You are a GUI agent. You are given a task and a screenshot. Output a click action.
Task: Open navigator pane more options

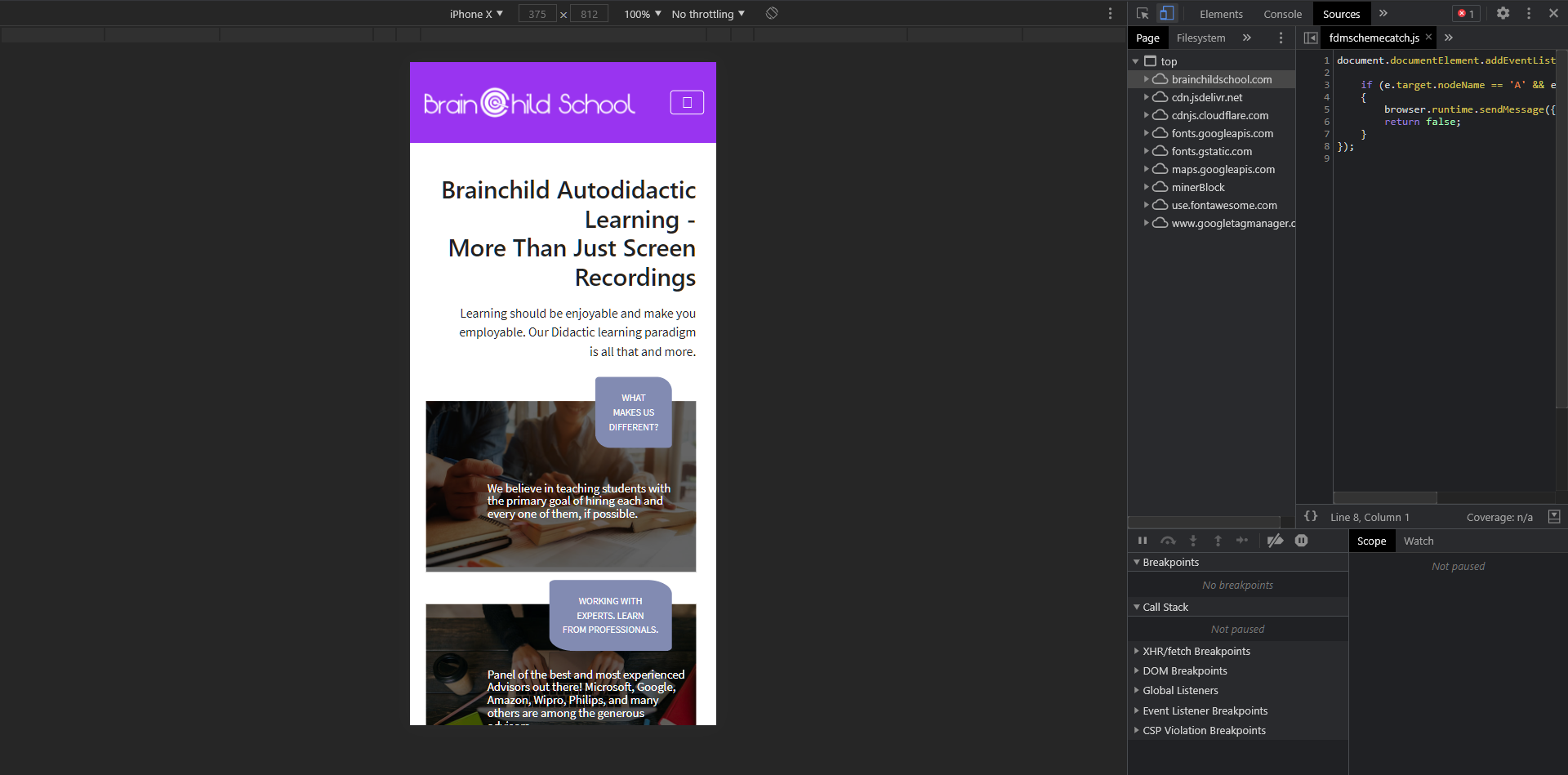point(1281,38)
